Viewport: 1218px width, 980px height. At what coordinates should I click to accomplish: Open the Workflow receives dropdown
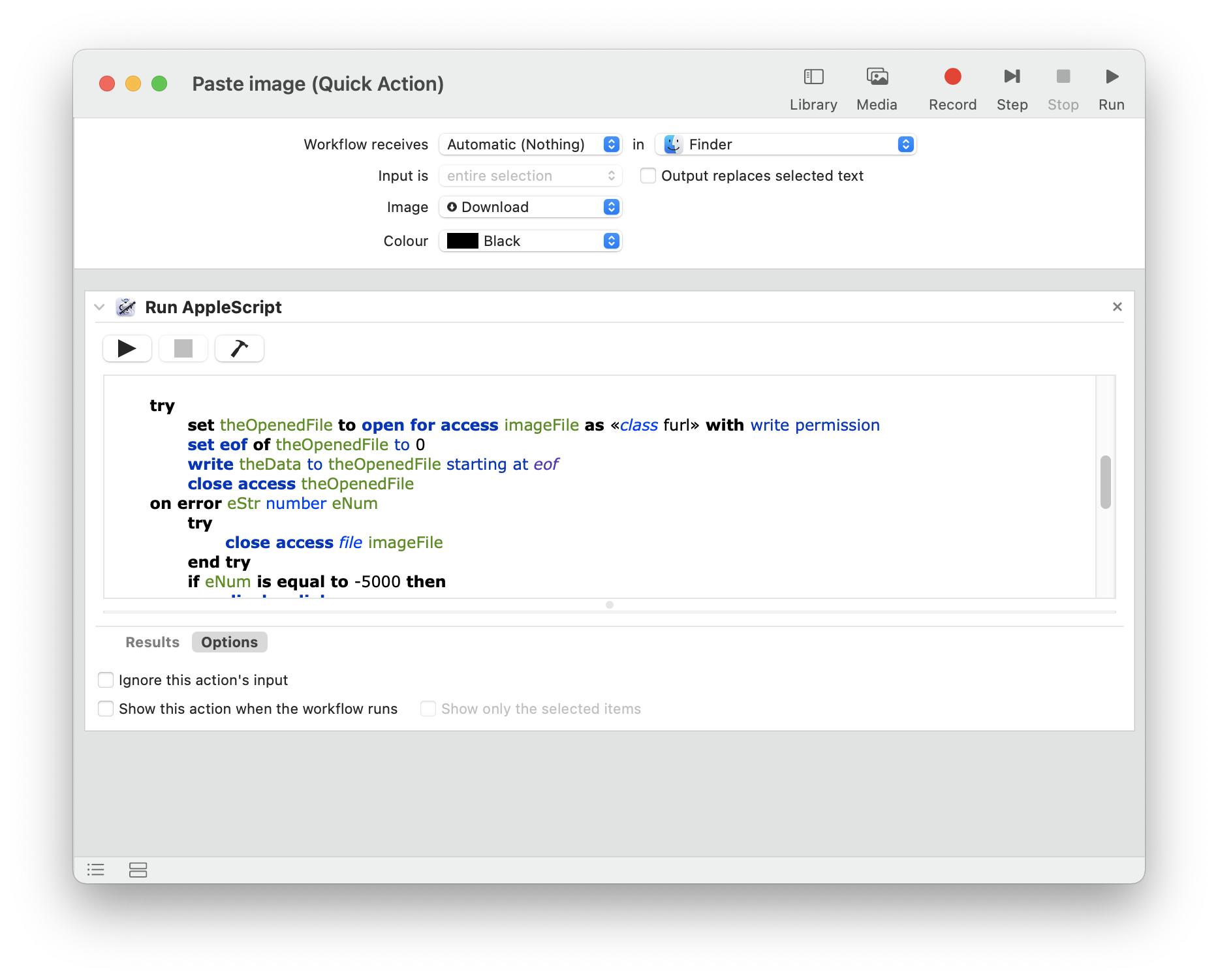(610, 144)
